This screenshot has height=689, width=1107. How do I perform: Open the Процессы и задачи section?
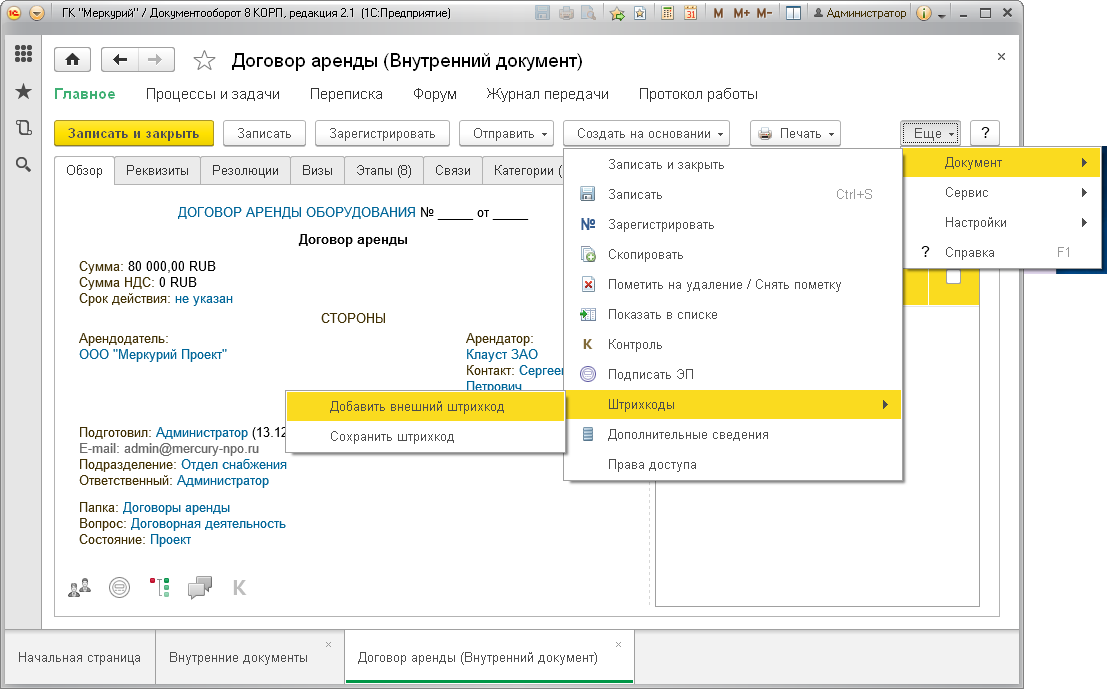pos(213,94)
